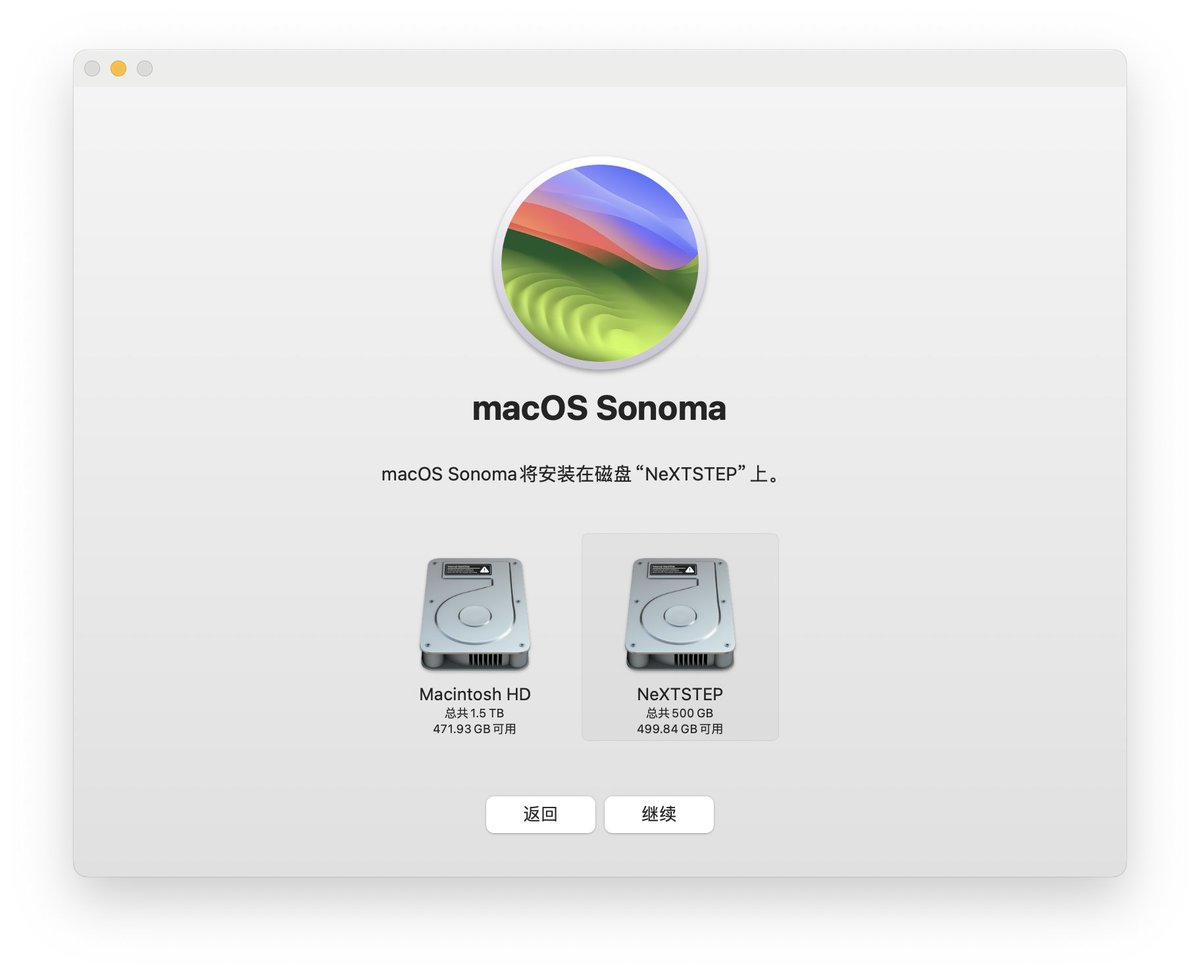This screenshot has height=974, width=1200.
Task: Click the yellow minimize window button
Action: pyautogui.click(x=118, y=68)
